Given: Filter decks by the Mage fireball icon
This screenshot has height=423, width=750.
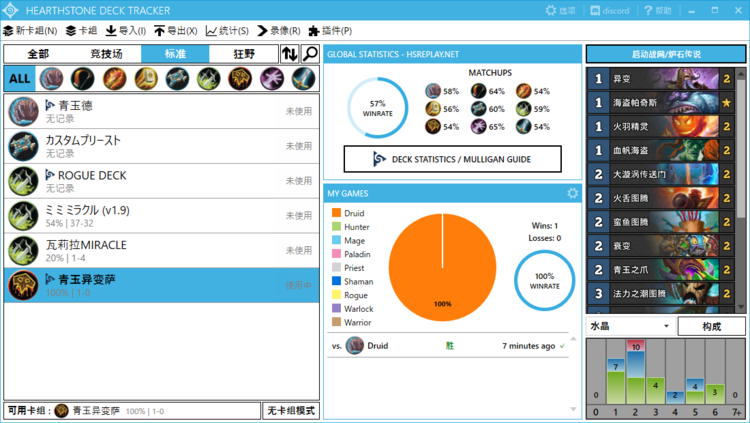Looking at the screenshot, I should [x=114, y=78].
